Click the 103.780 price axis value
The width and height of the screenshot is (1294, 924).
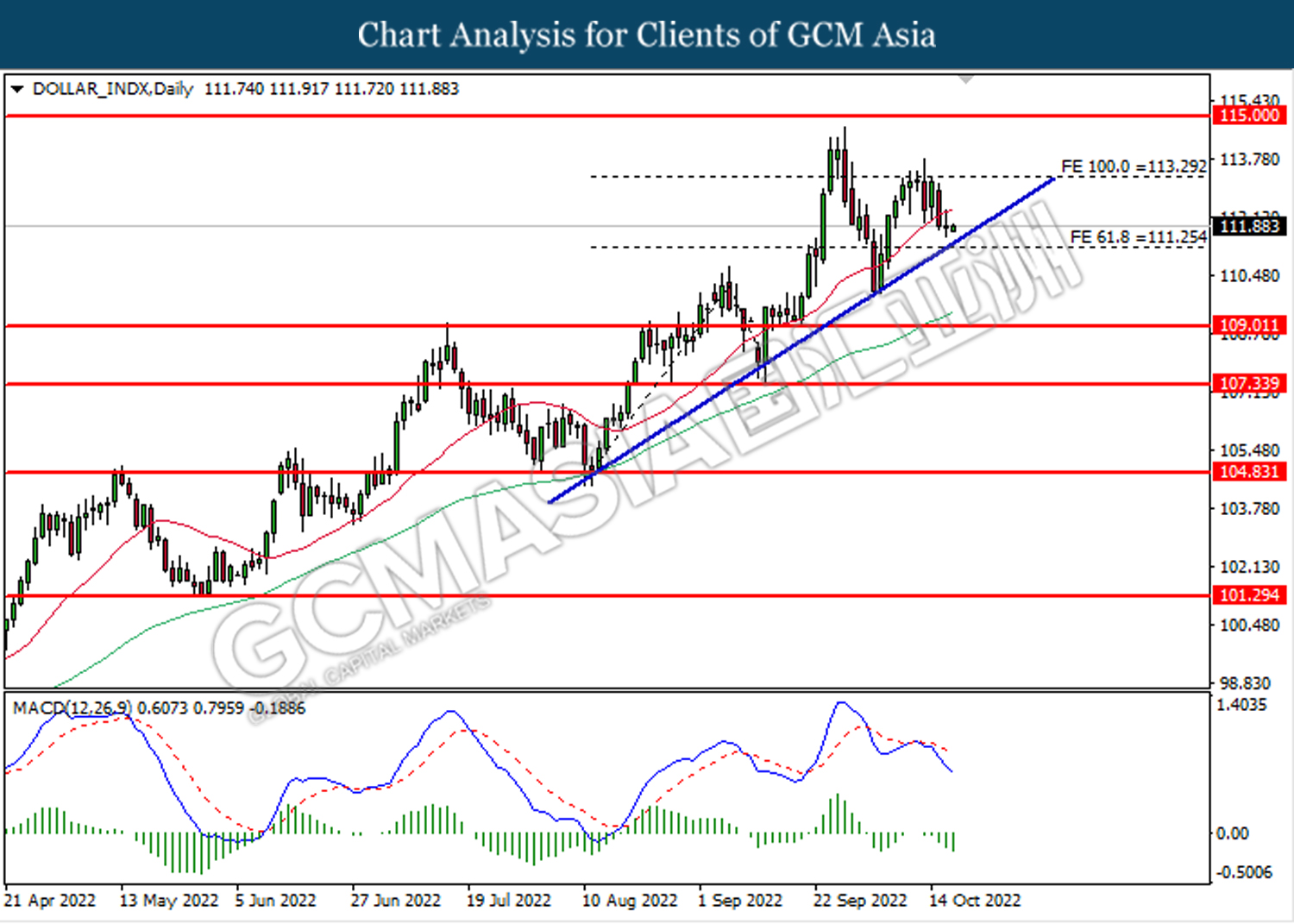(1249, 508)
